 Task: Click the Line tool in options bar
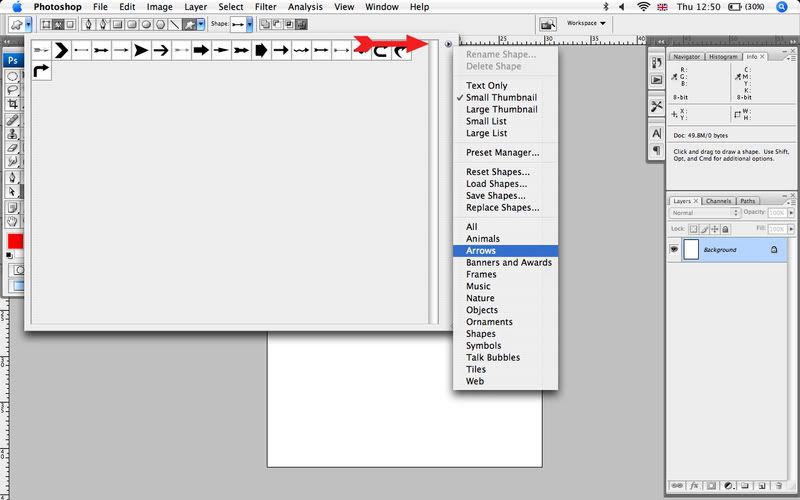click(x=175, y=23)
